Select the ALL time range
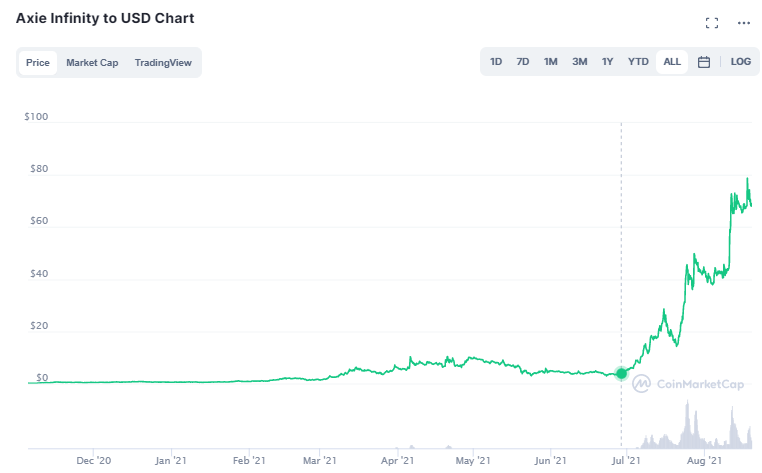 point(672,62)
